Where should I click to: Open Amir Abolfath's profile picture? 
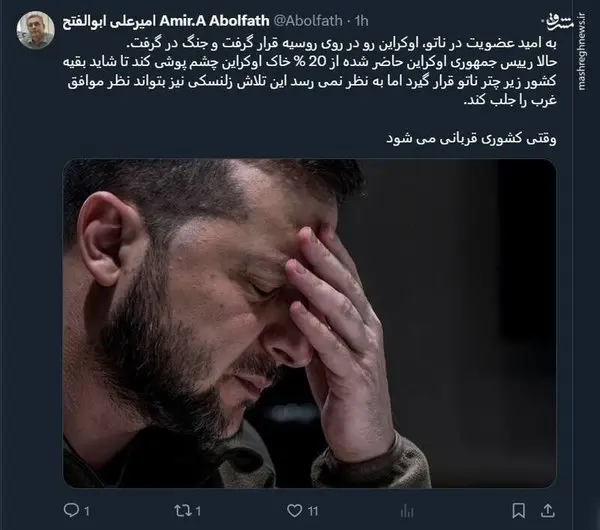[36, 30]
